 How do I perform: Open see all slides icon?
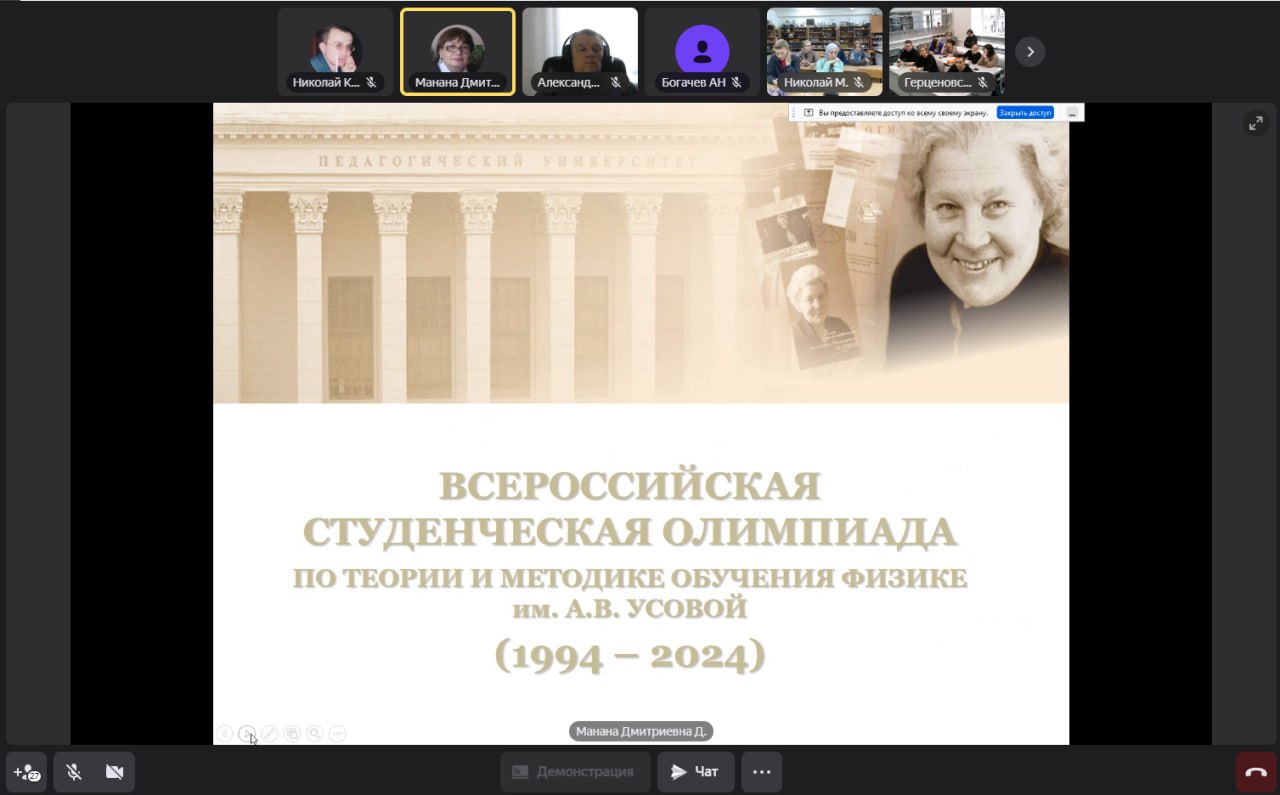point(292,734)
